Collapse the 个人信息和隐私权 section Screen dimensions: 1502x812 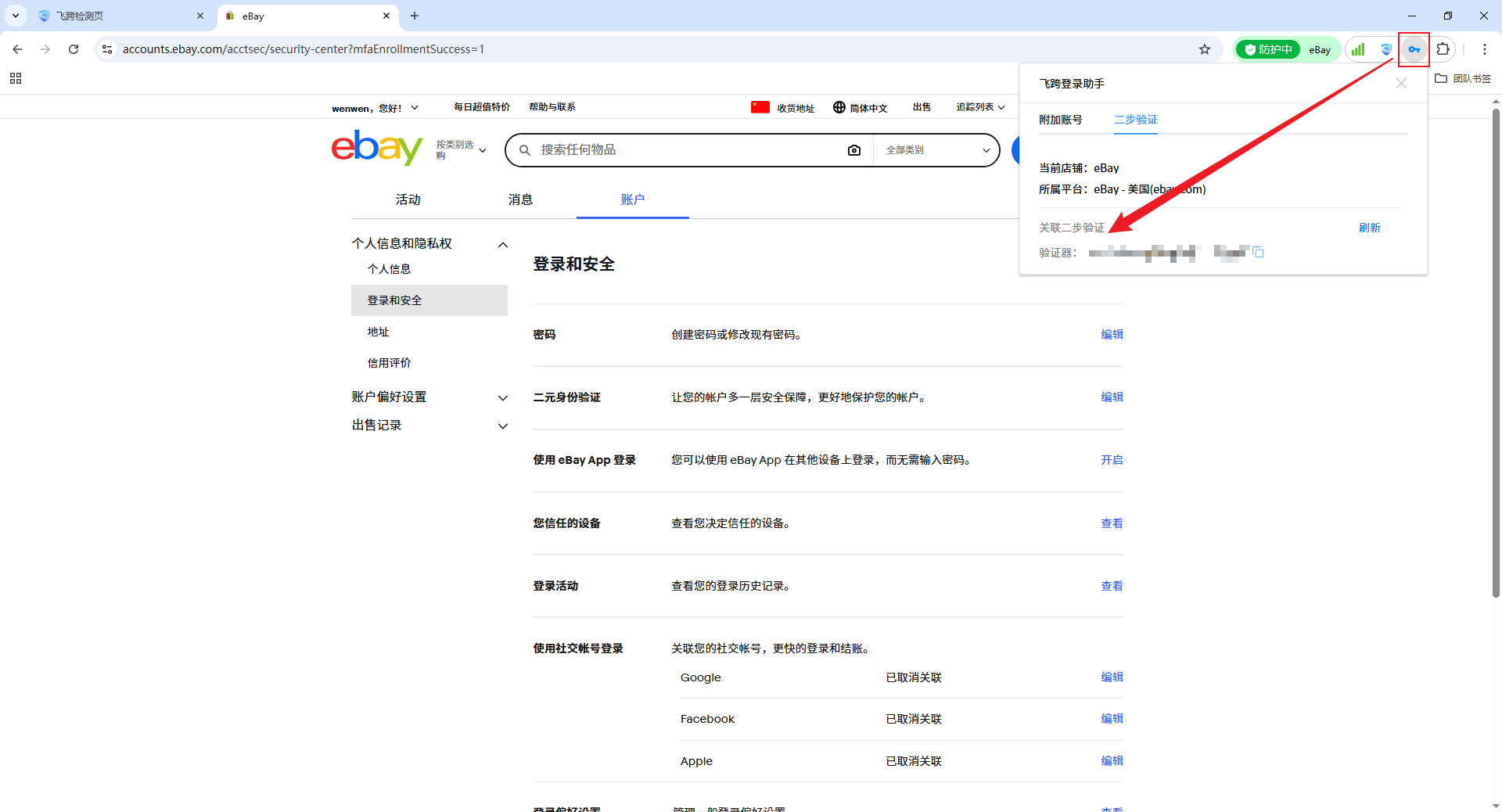pos(429,244)
